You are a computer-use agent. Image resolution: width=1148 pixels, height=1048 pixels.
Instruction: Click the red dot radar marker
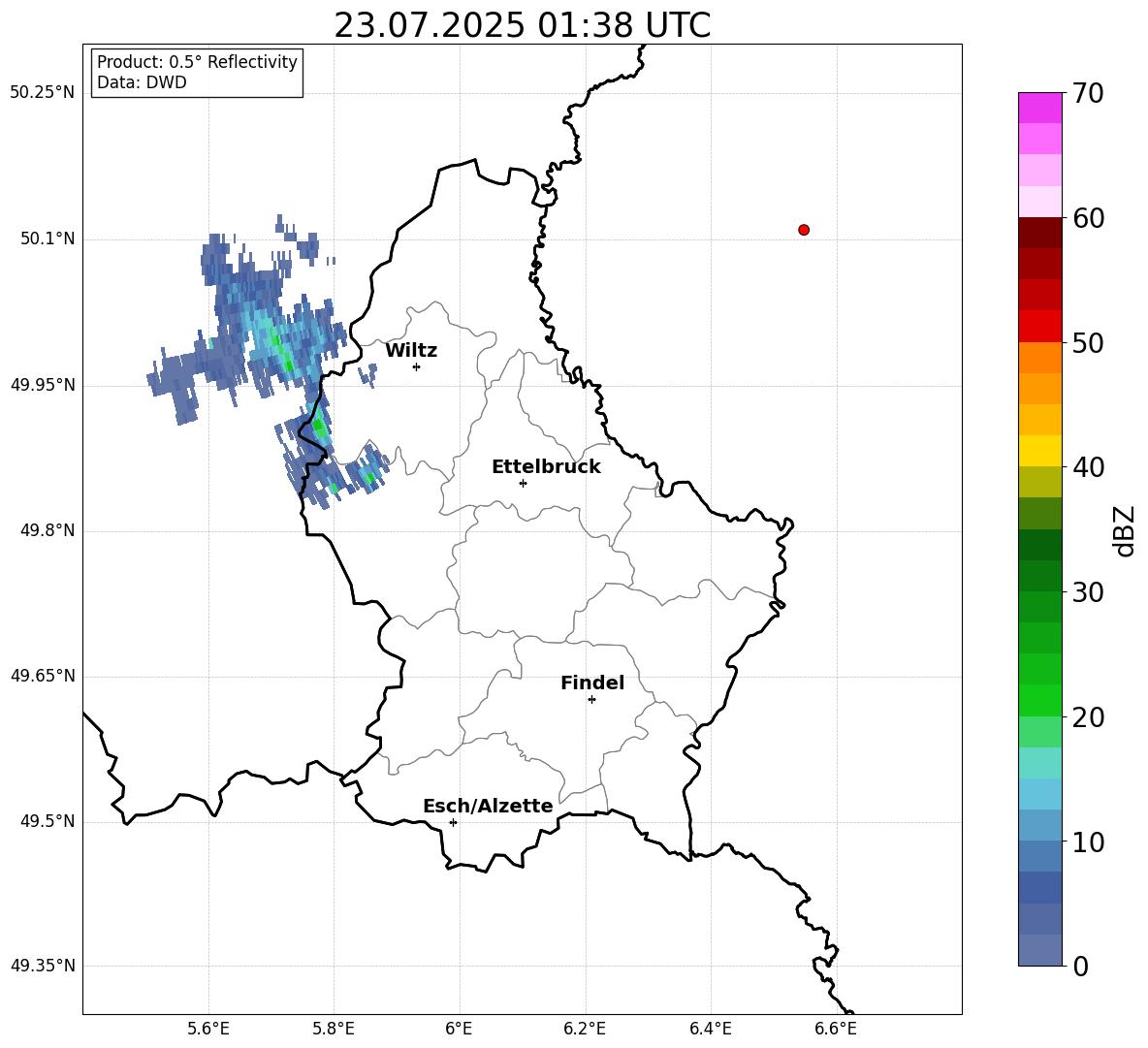tap(803, 230)
